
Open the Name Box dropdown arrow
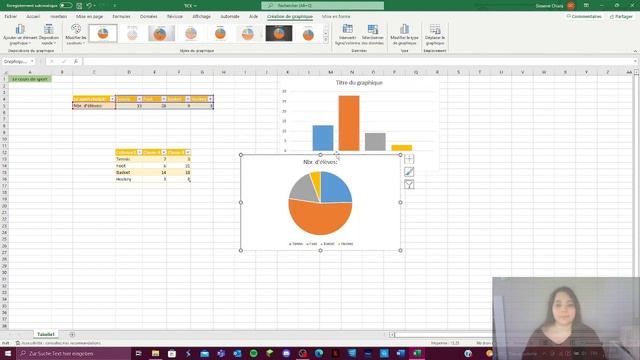point(32,61)
